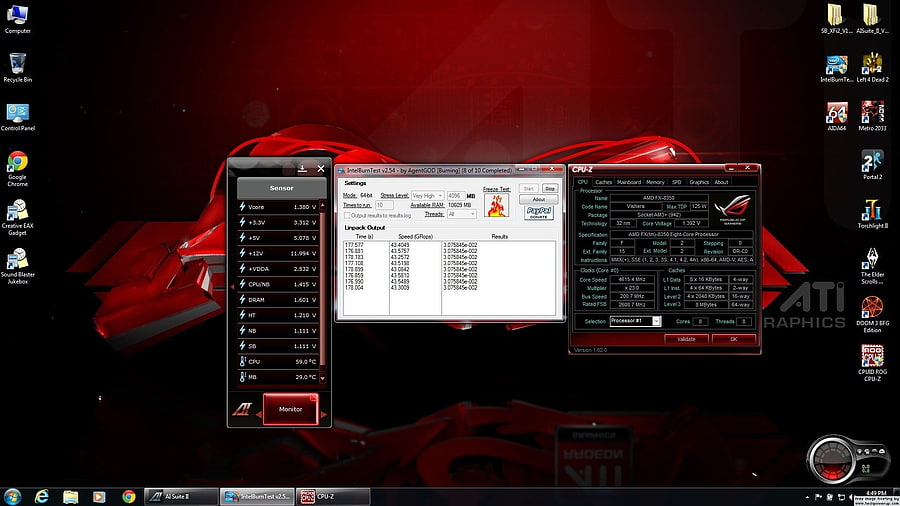The image size is (900, 506).
Task: Open the Computer desktop icon
Action: coord(17,19)
